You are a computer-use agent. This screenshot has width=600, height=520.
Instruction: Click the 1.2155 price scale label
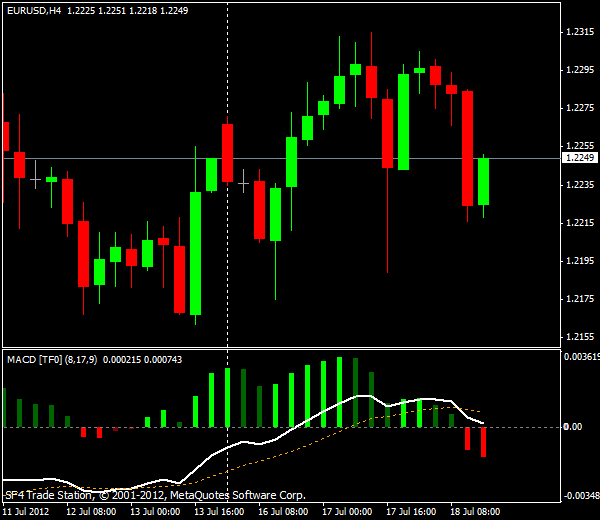(580, 337)
